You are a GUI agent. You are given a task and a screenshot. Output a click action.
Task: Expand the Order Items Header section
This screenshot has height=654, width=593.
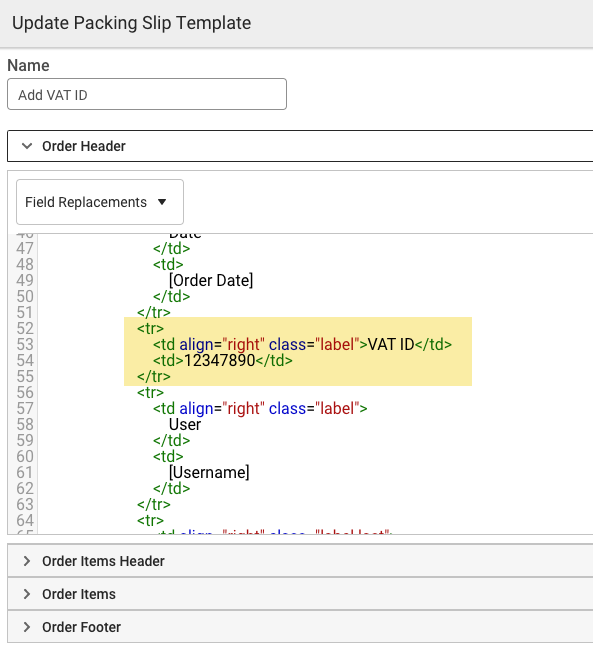(300, 561)
